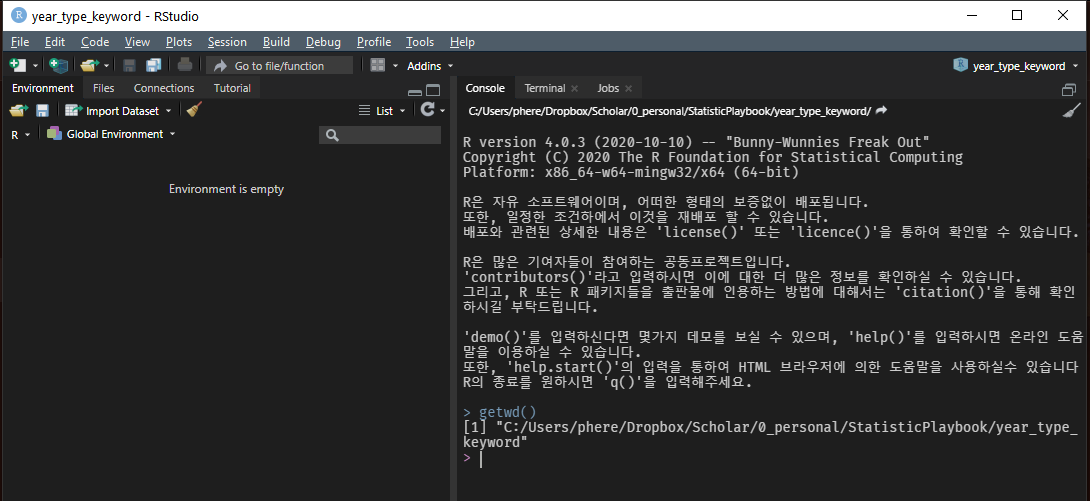This screenshot has width=1090, height=501.
Task: Switch to the Tutorial tab
Action: (232, 88)
